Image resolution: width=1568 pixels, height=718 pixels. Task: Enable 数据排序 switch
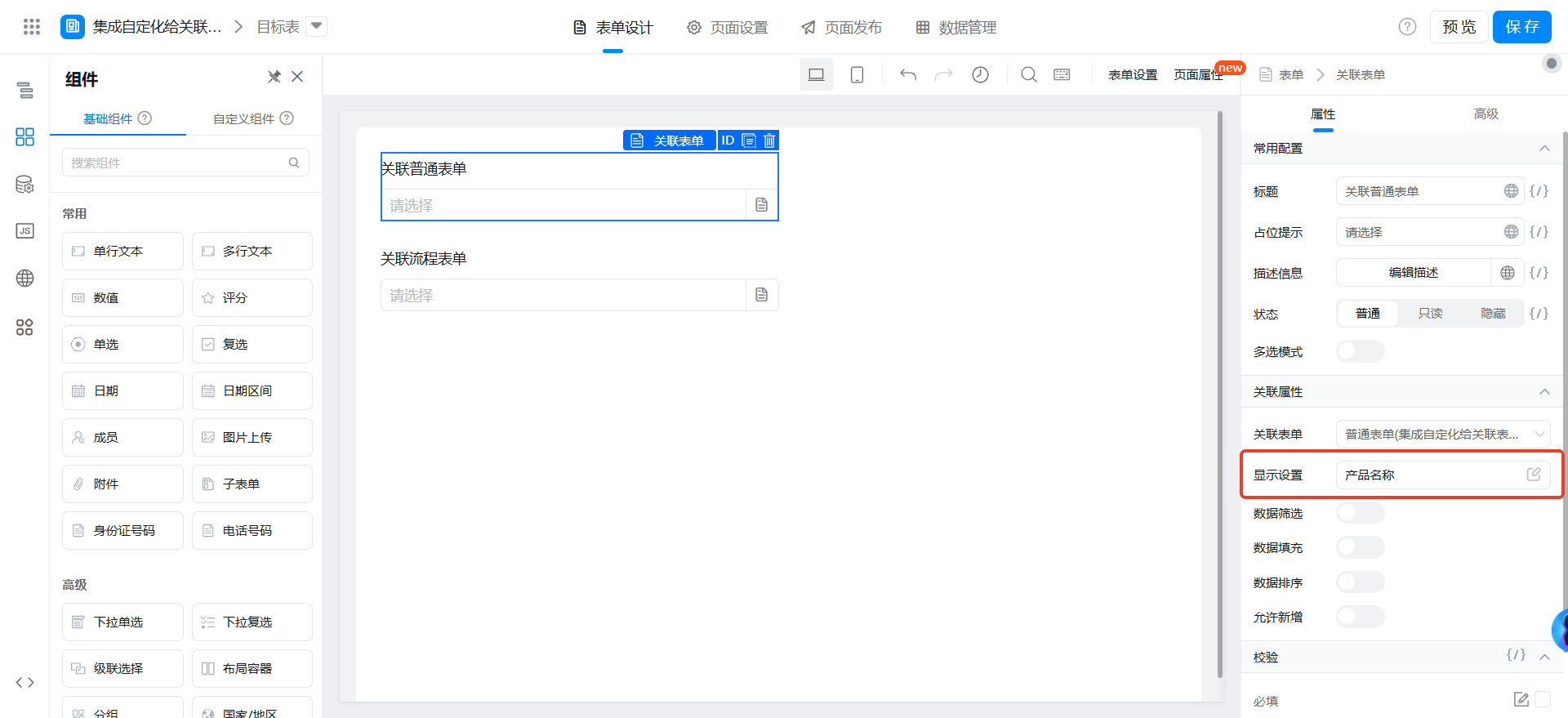(x=1360, y=582)
